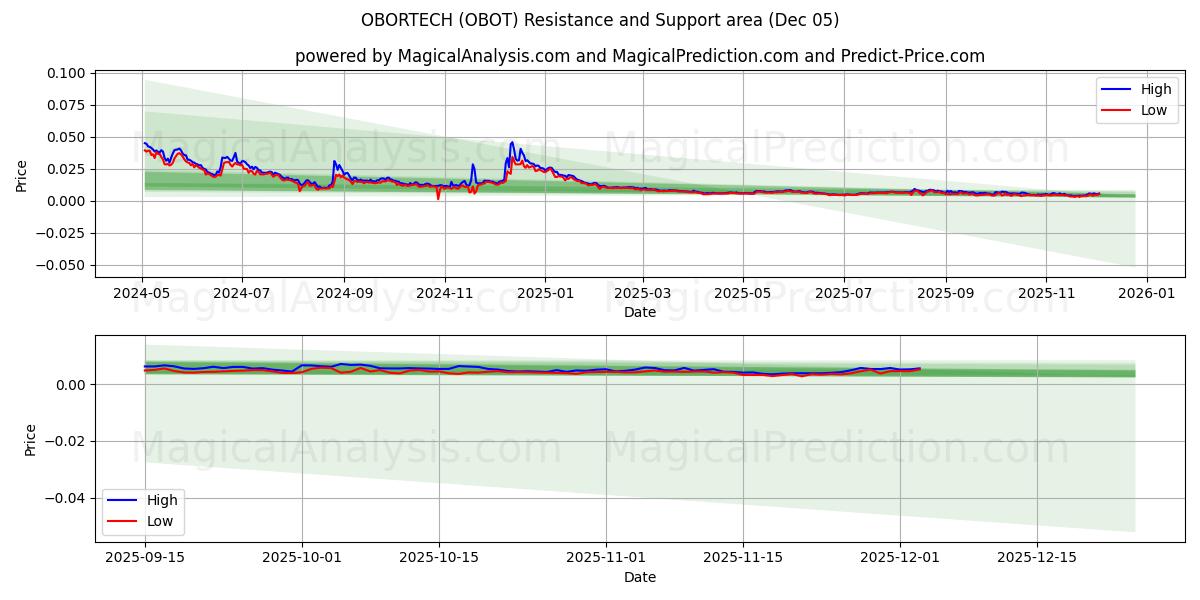Image resolution: width=1200 pixels, height=600 pixels.
Task: Click the red Low legend marker in top legend
Action: (x=1115, y=108)
